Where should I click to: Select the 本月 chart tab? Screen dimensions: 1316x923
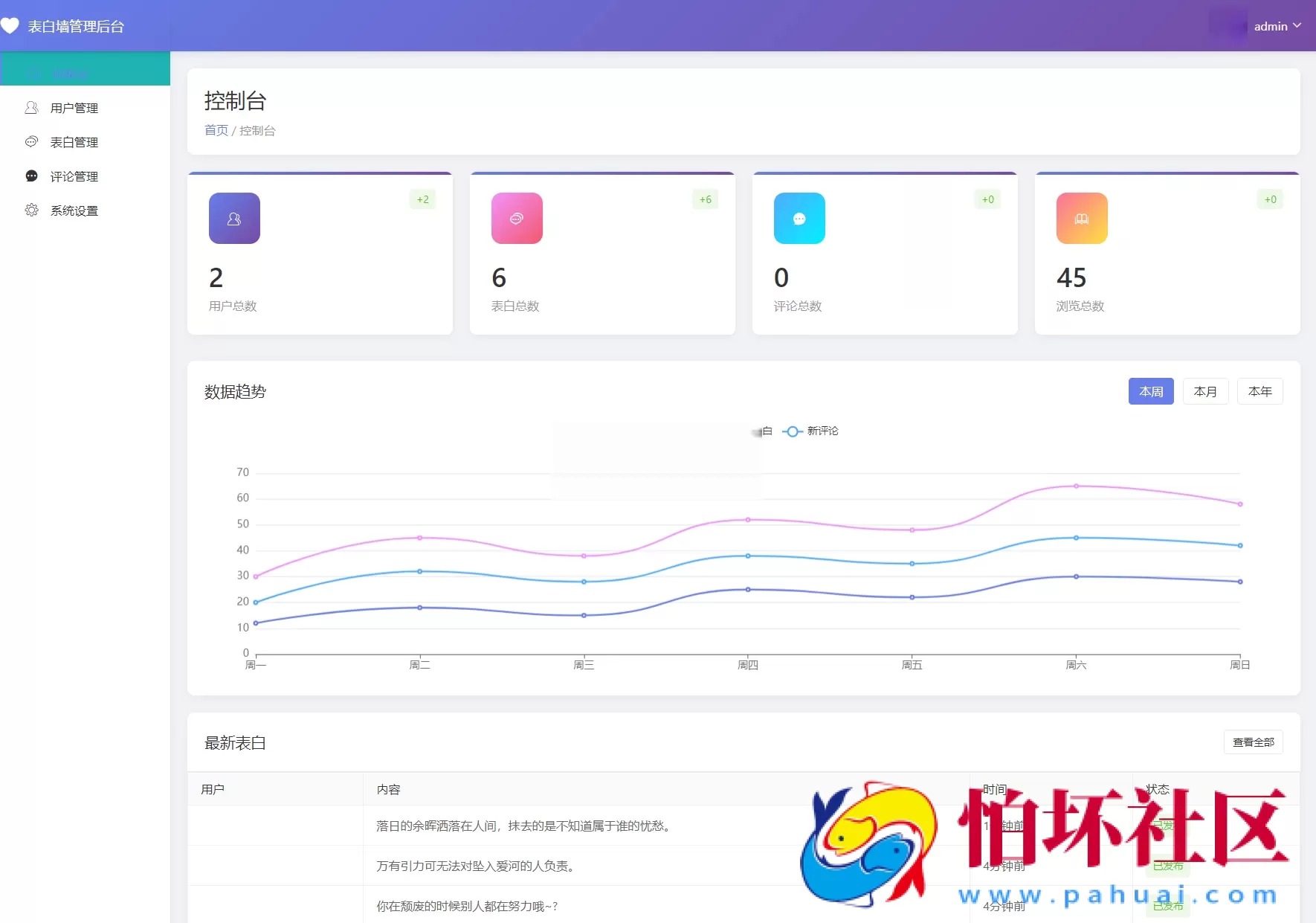point(1205,391)
